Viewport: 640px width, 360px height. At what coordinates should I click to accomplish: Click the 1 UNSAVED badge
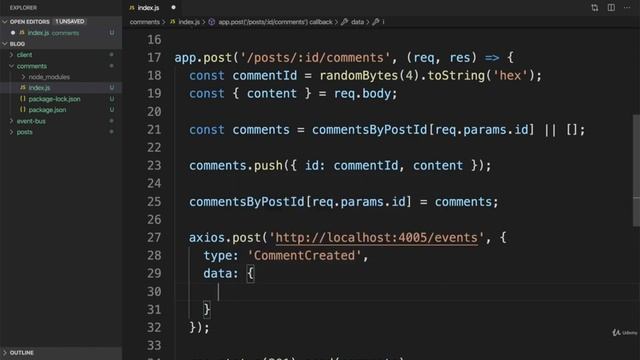point(70,21)
